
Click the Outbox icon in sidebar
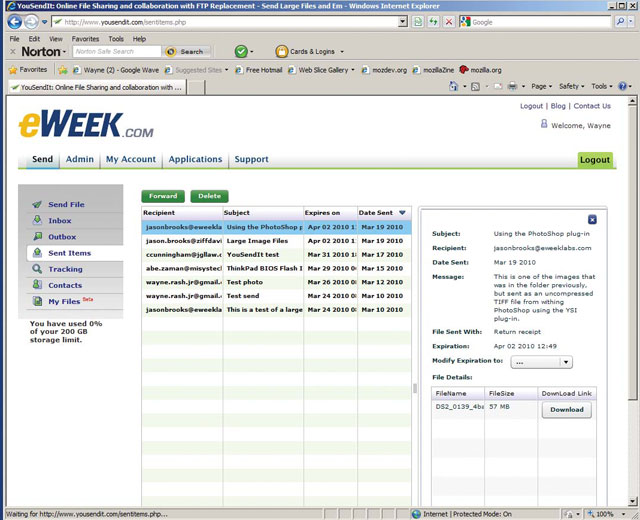click(x=37, y=236)
